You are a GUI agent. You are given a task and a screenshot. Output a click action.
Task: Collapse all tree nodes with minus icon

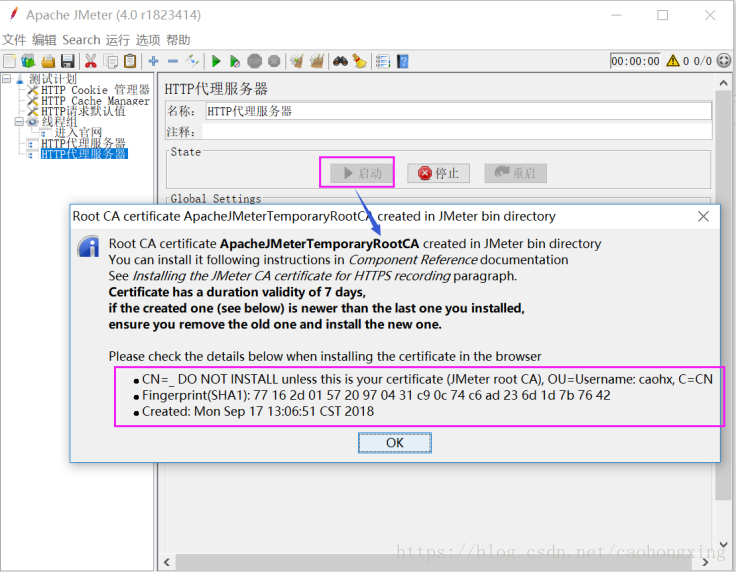pyautogui.click(x=173, y=61)
